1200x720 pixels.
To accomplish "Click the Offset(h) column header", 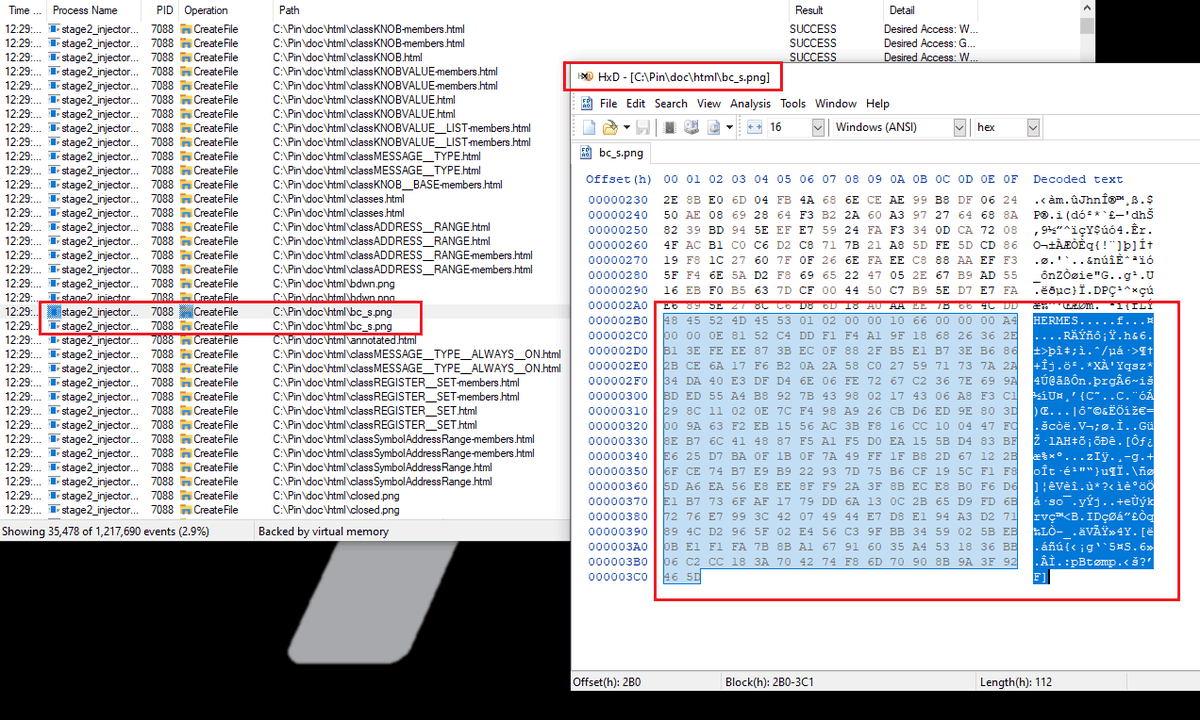I will click(x=618, y=179).
